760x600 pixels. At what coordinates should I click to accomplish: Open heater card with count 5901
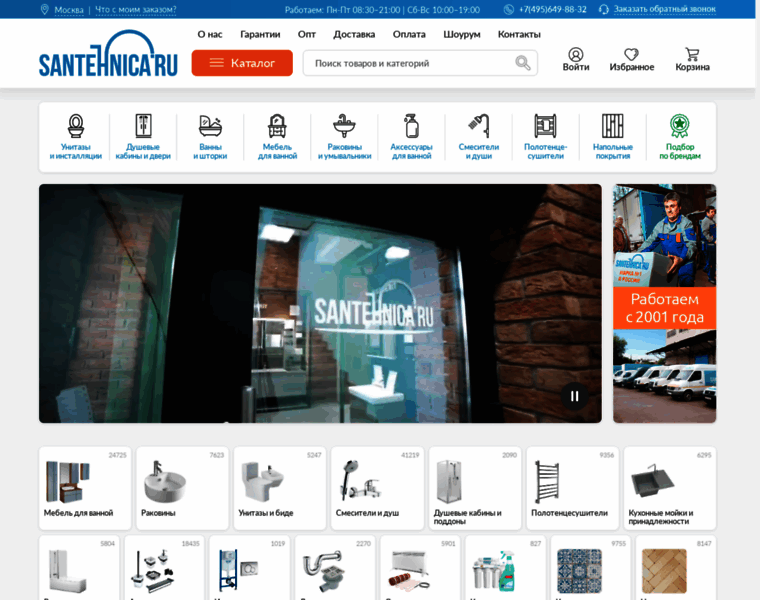tap(420, 568)
